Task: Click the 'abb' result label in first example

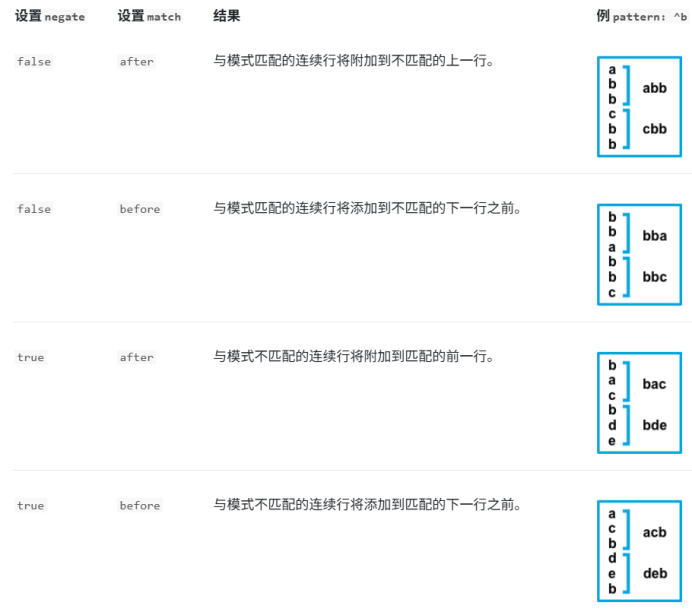Action: tap(654, 88)
